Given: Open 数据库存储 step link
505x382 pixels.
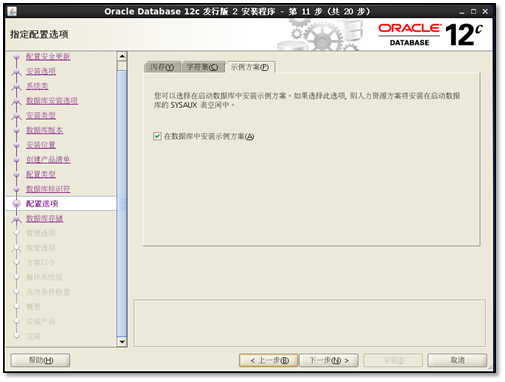Looking at the screenshot, I should [x=45, y=218].
